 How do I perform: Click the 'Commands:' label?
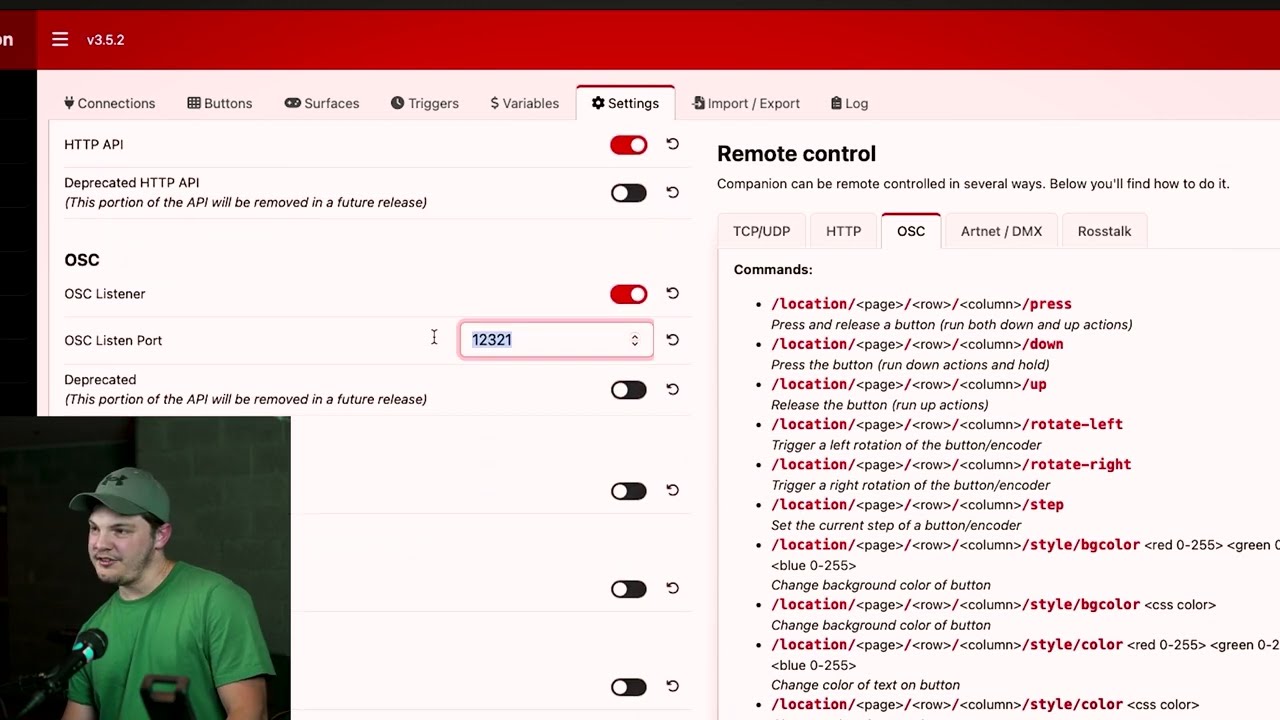coord(773,270)
